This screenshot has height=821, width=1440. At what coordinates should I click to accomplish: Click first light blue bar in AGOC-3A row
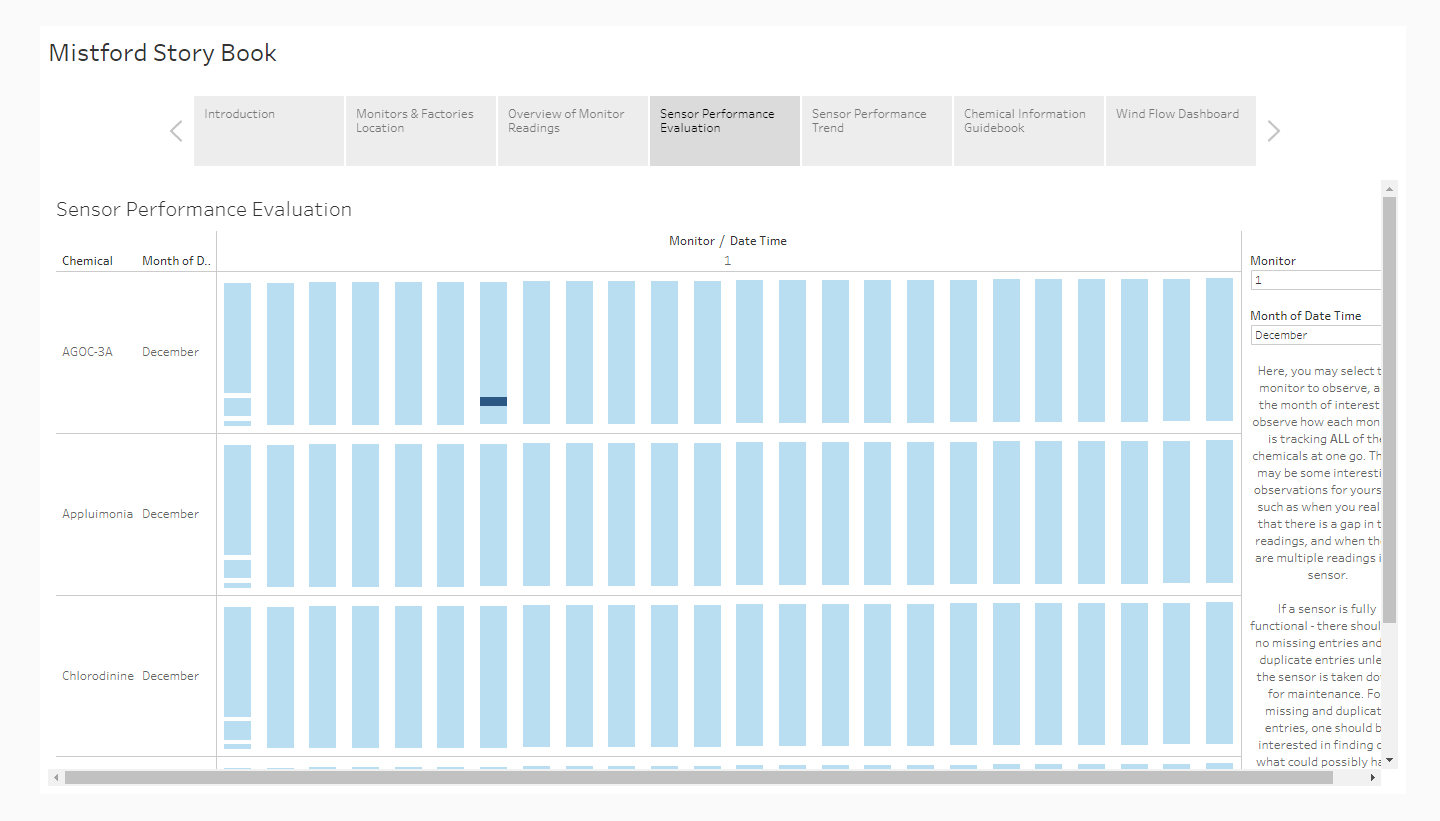tap(237, 338)
